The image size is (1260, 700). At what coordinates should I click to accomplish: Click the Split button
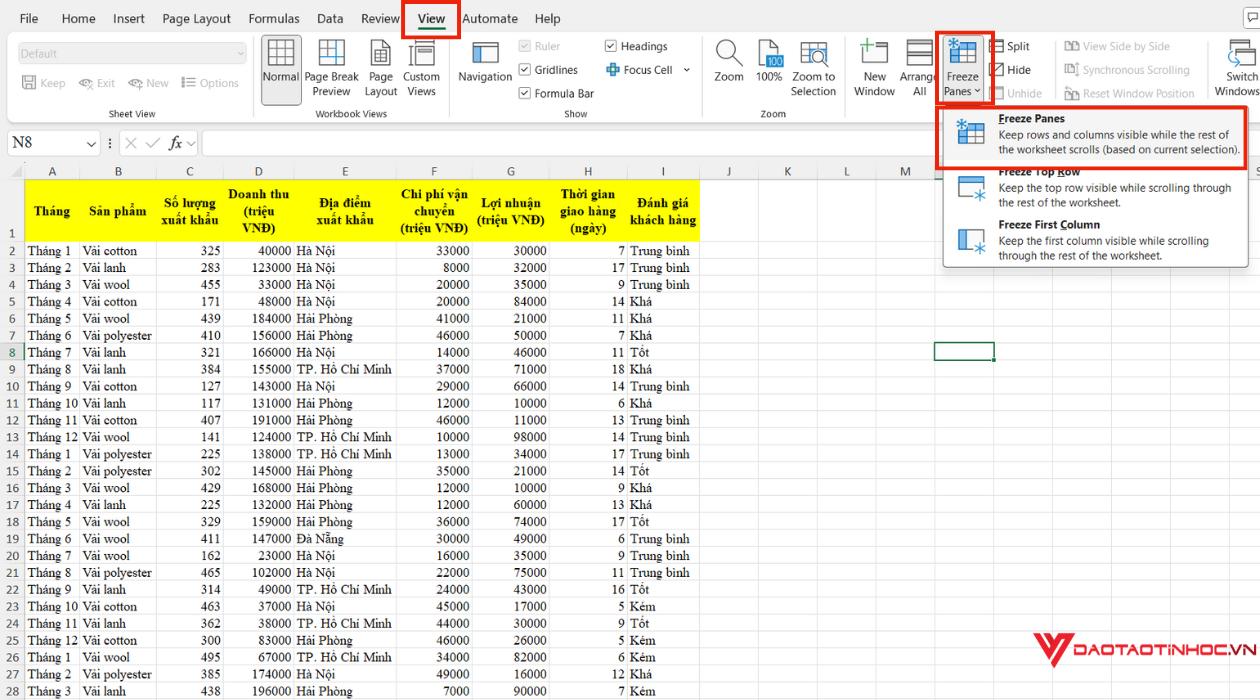[x=1009, y=46]
